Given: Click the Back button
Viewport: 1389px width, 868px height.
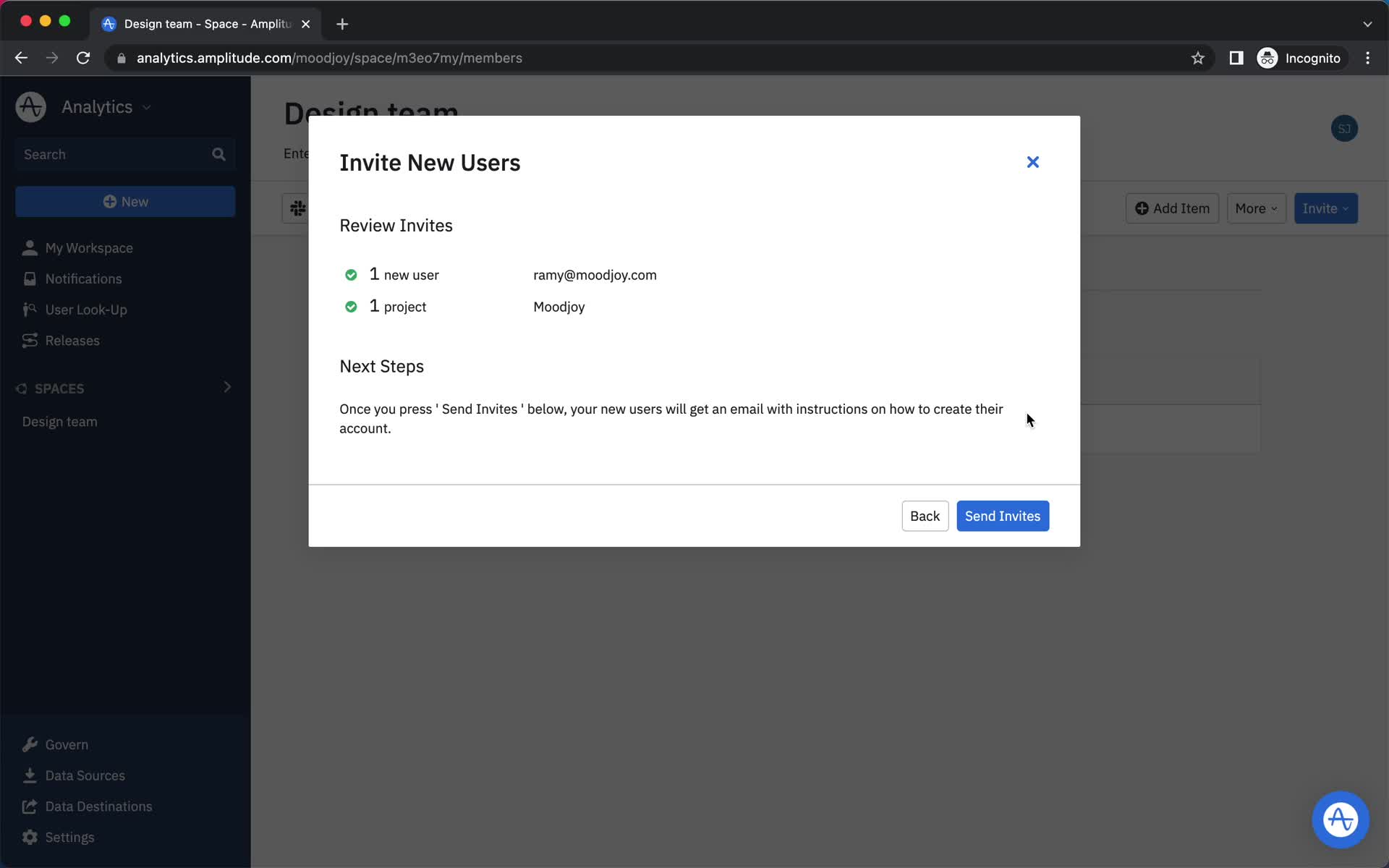Looking at the screenshot, I should [x=924, y=516].
